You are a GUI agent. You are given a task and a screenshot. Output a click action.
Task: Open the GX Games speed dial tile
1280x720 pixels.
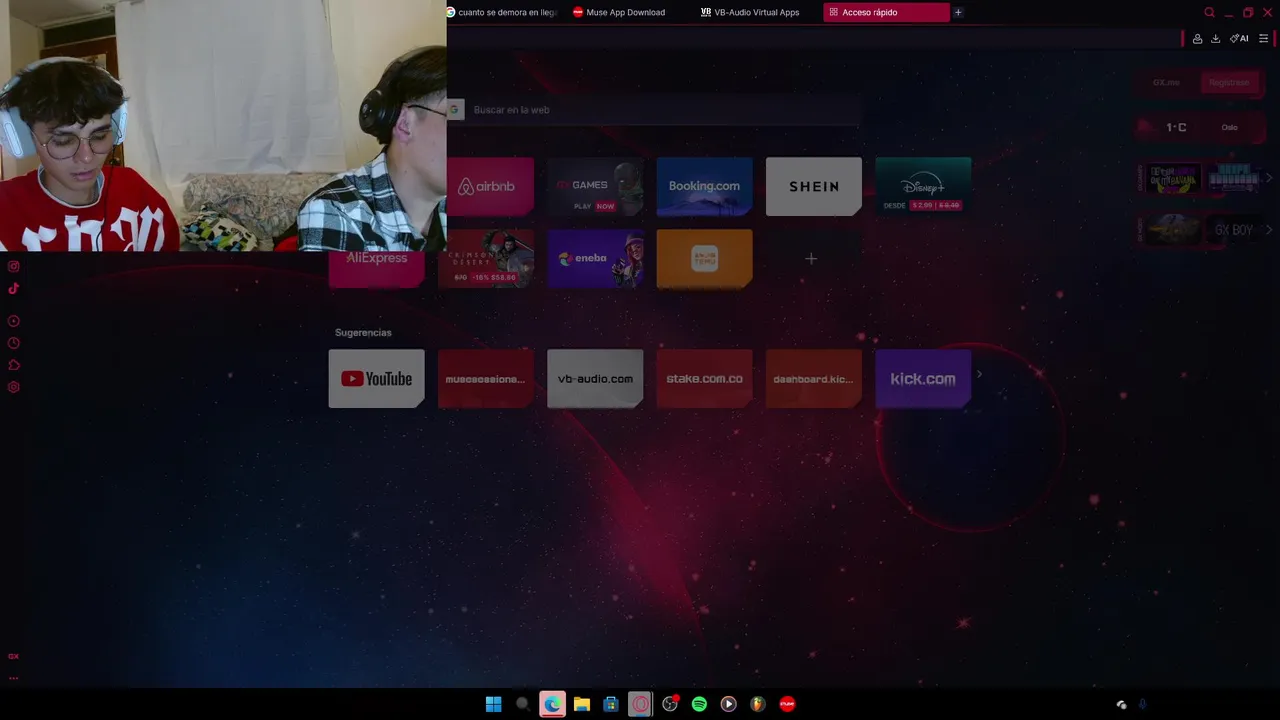tap(595, 186)
